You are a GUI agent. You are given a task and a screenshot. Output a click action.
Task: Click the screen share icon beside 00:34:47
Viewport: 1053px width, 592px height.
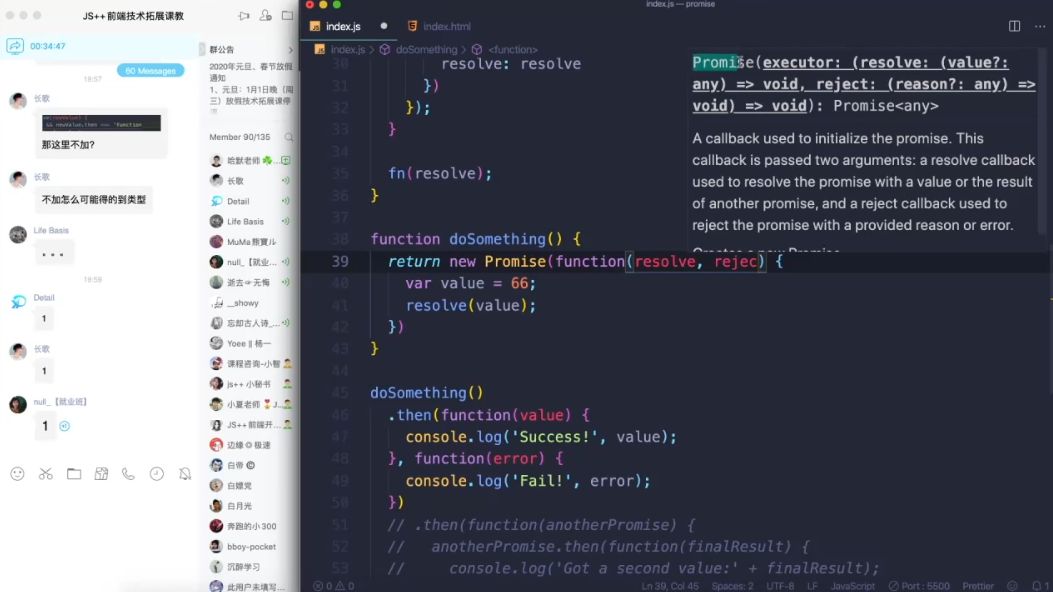pyautogui.click(x=15, y=46)
